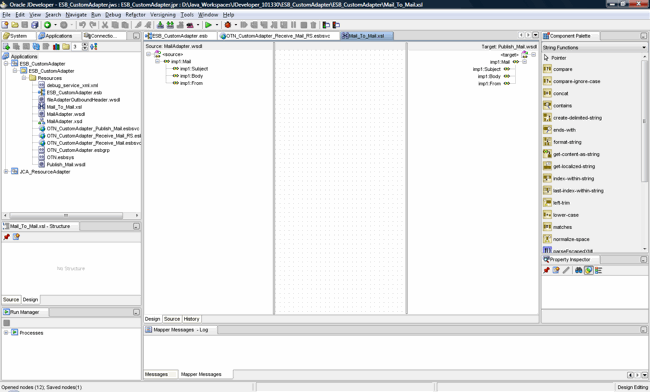Select the lower-case function icon

[547, 215]
